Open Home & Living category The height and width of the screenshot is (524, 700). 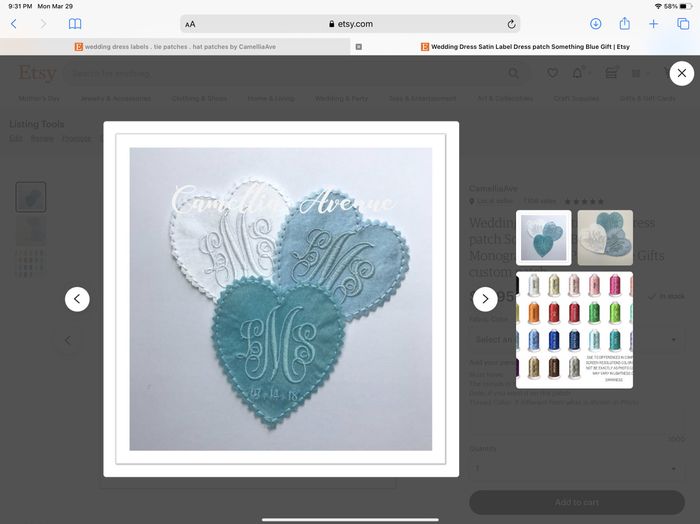click(x=271, y=98)
